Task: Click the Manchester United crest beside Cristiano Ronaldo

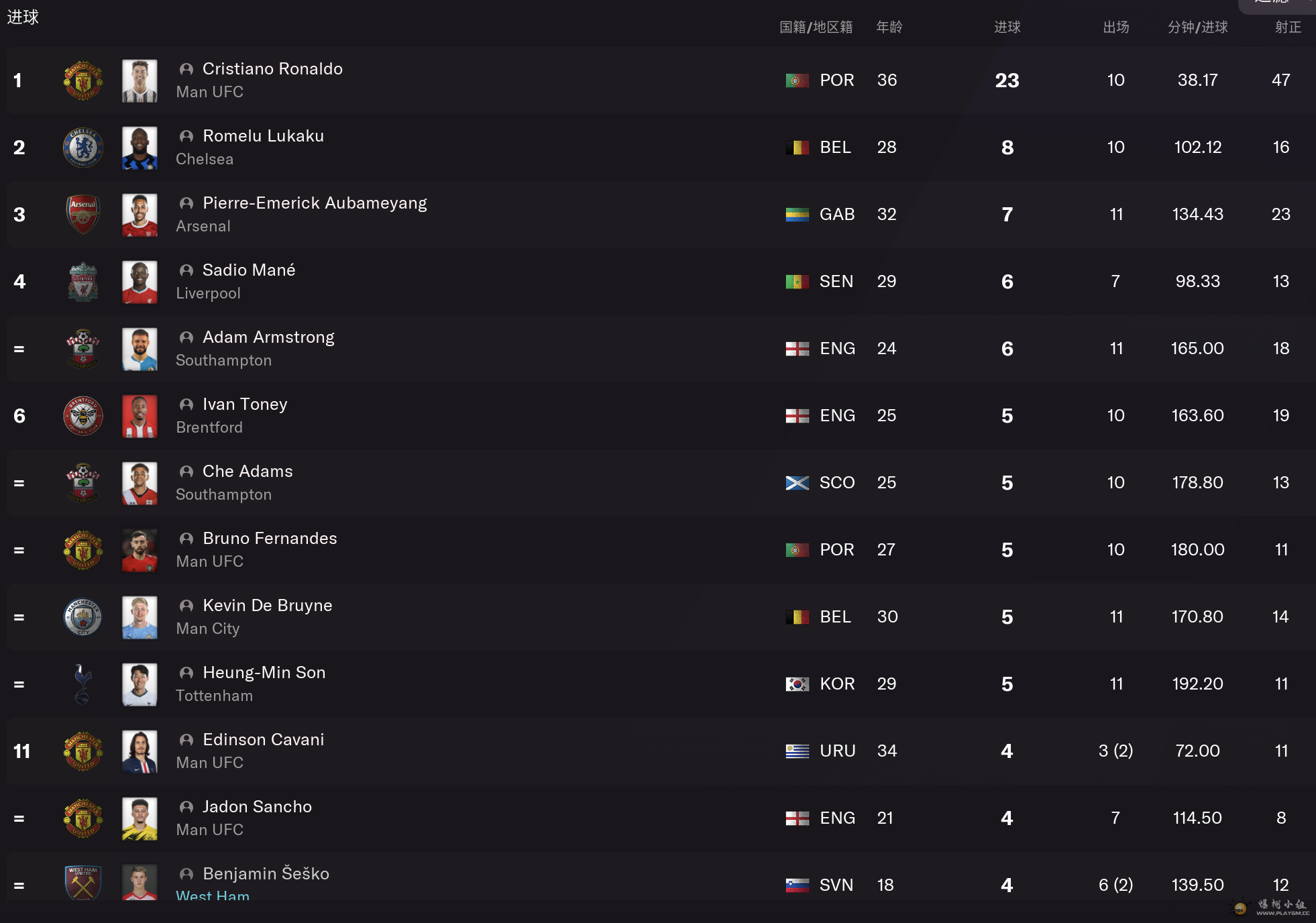Action: [x=83, y=80]
